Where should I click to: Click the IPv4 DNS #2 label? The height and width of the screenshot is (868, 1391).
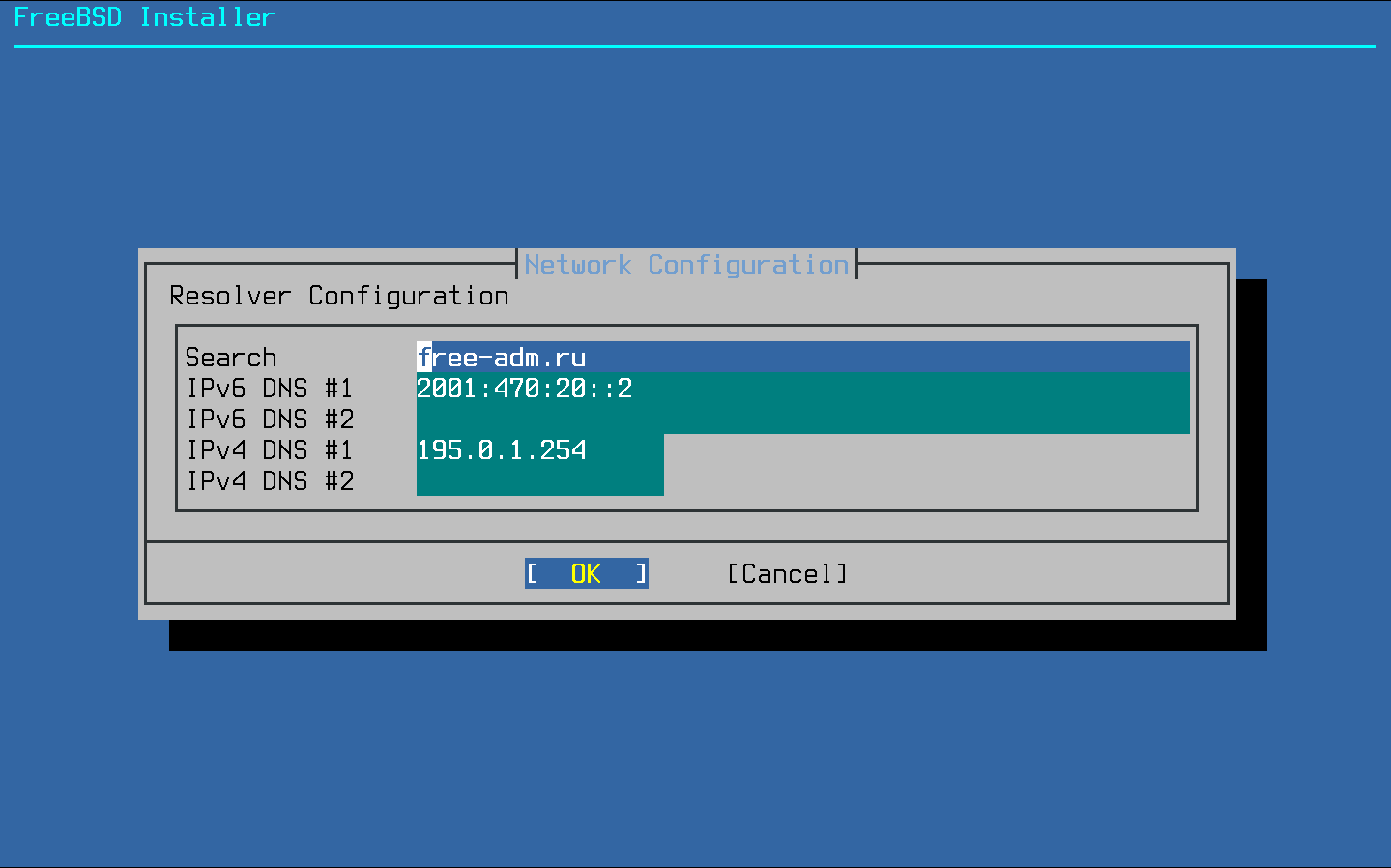coord(270,481)
